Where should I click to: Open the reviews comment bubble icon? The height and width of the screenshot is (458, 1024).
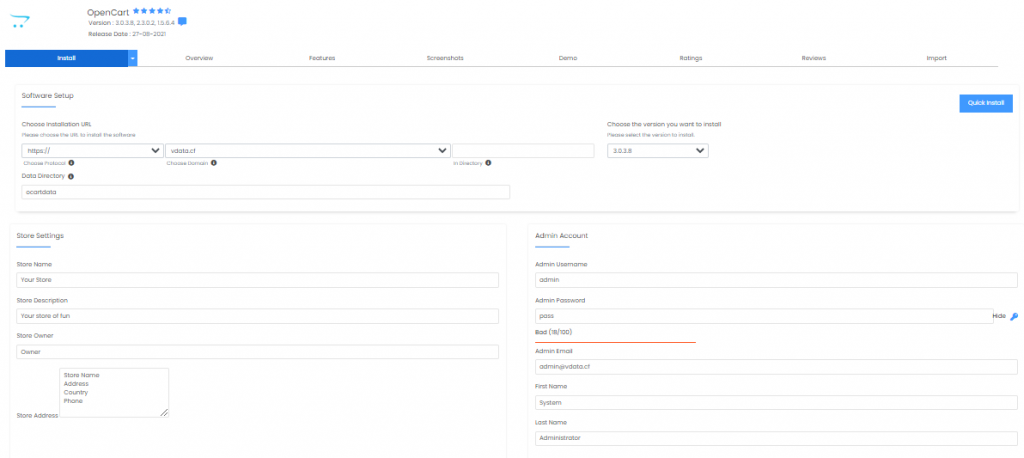[182, 22]
